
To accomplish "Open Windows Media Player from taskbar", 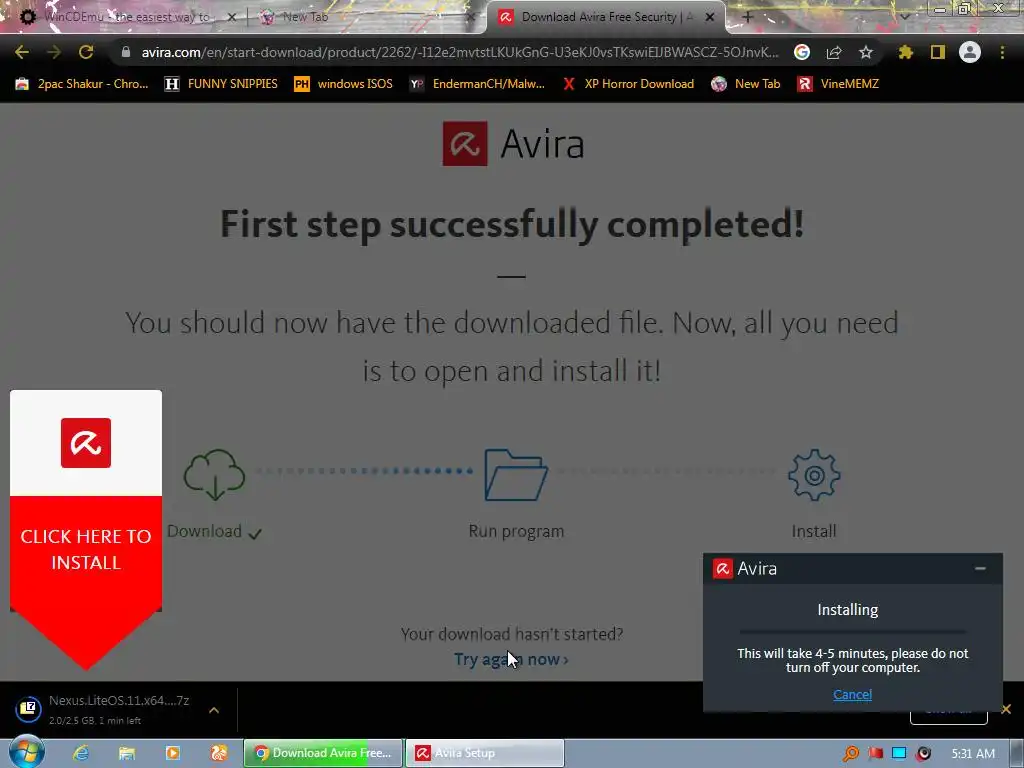I will pyautogui.click(x=173, y=753).
